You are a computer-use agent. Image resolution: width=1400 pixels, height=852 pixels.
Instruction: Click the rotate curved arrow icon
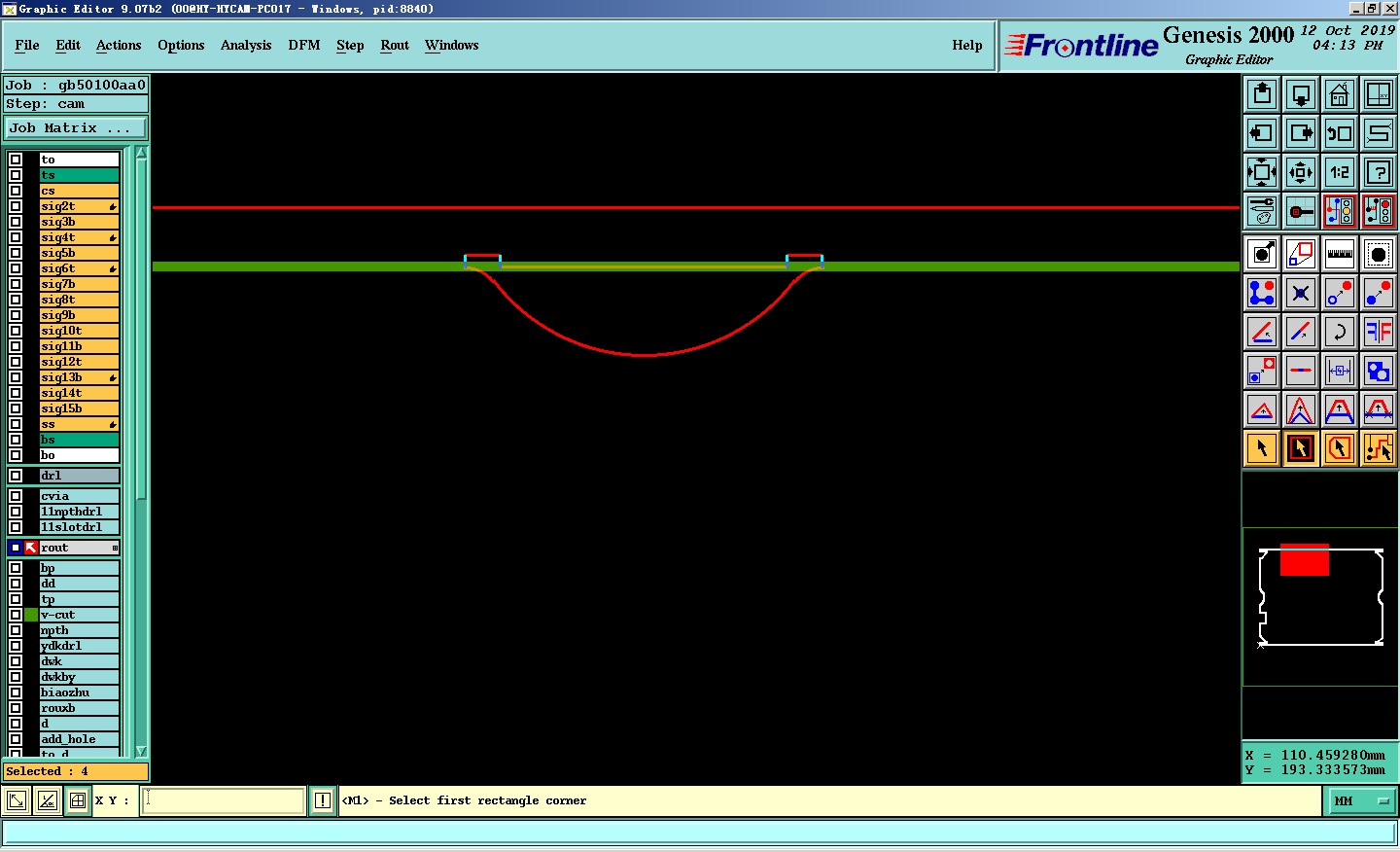pyautogui.click(x=1340, y=332)
